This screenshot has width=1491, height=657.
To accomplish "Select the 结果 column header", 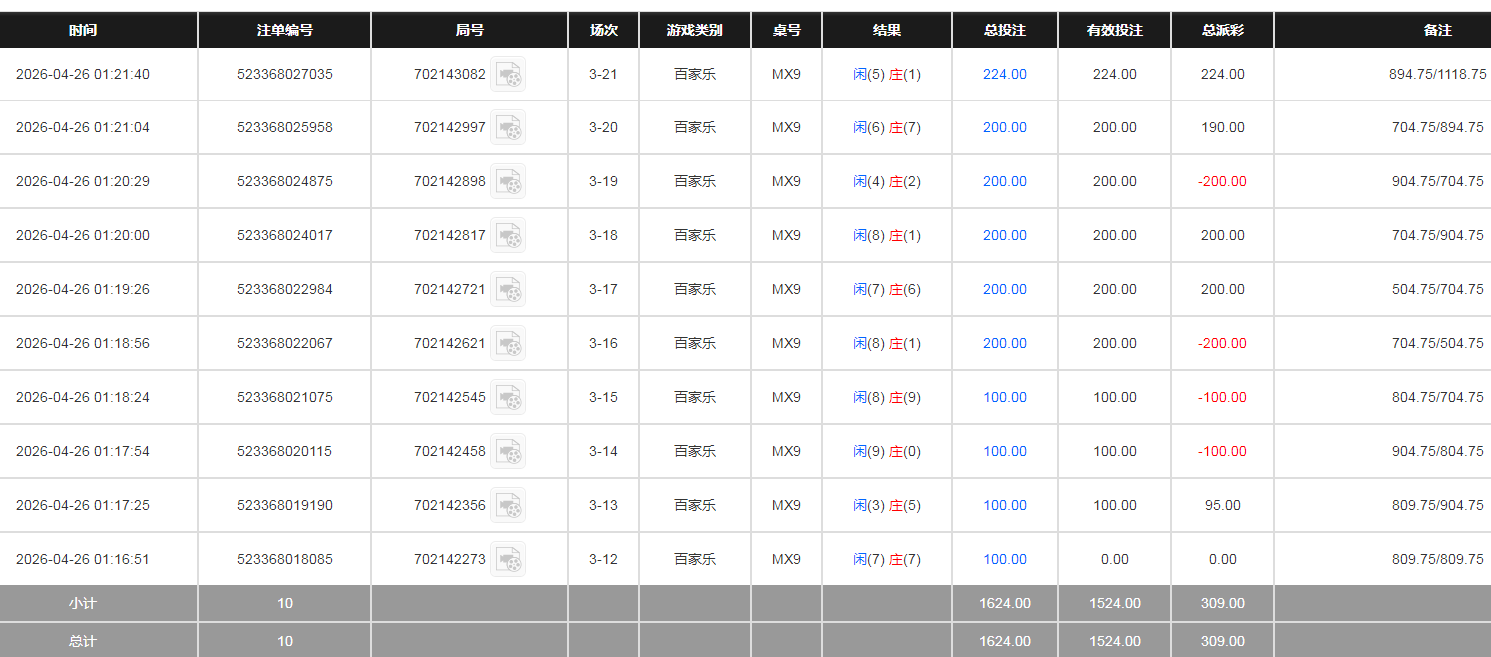I will [x=886, y=29].
